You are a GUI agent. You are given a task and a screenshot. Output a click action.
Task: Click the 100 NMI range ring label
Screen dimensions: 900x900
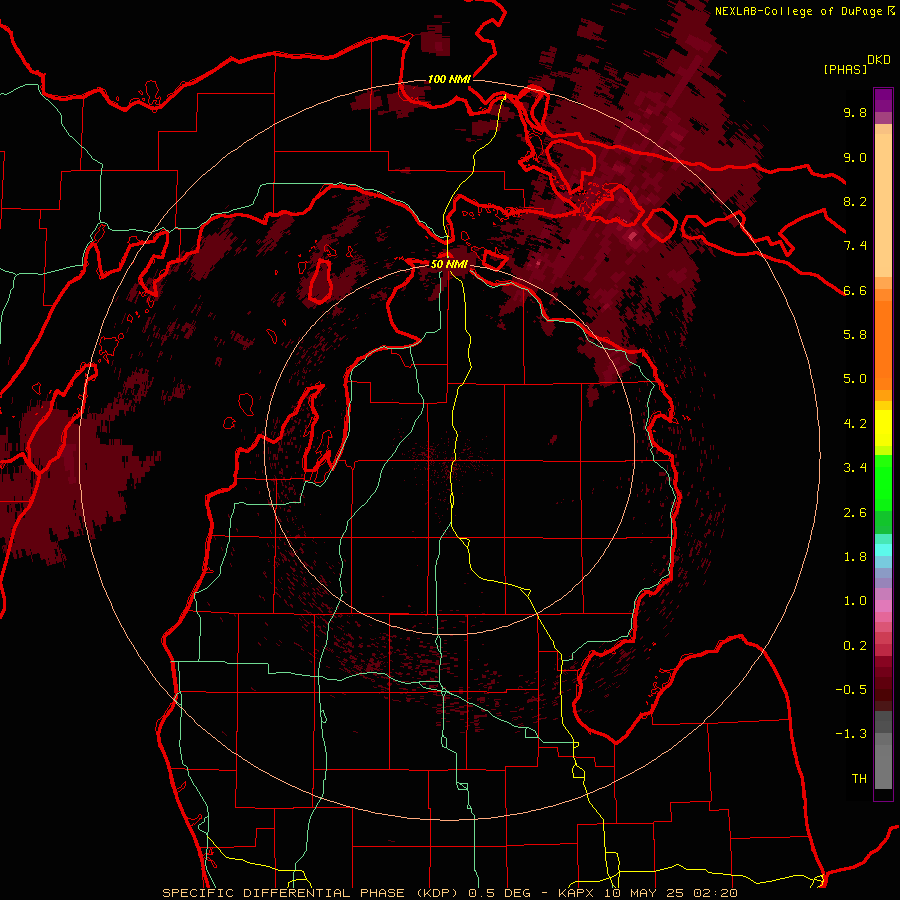449,79
